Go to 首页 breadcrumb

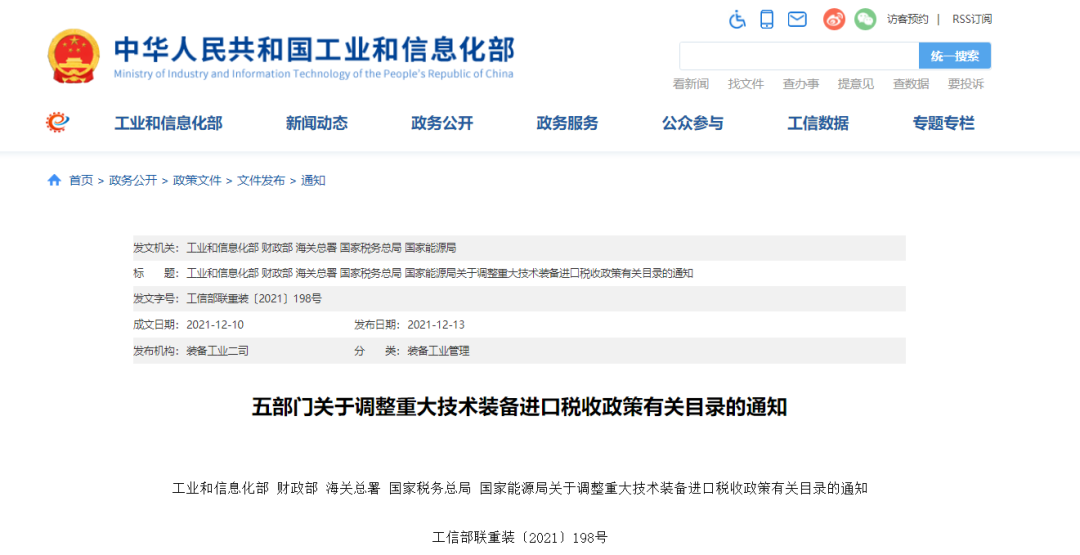81,180
